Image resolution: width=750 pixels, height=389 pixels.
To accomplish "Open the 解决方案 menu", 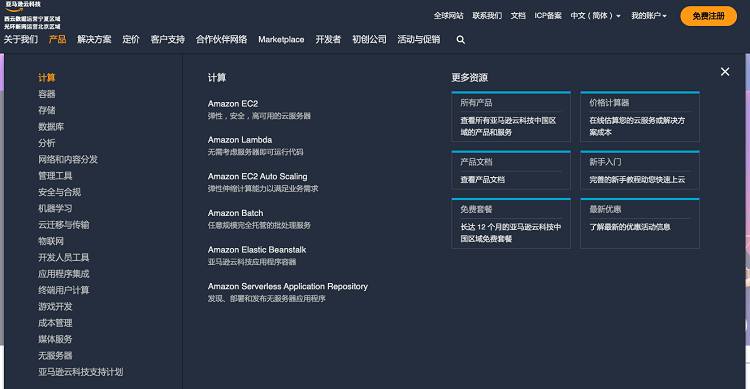I will (94, 39).
